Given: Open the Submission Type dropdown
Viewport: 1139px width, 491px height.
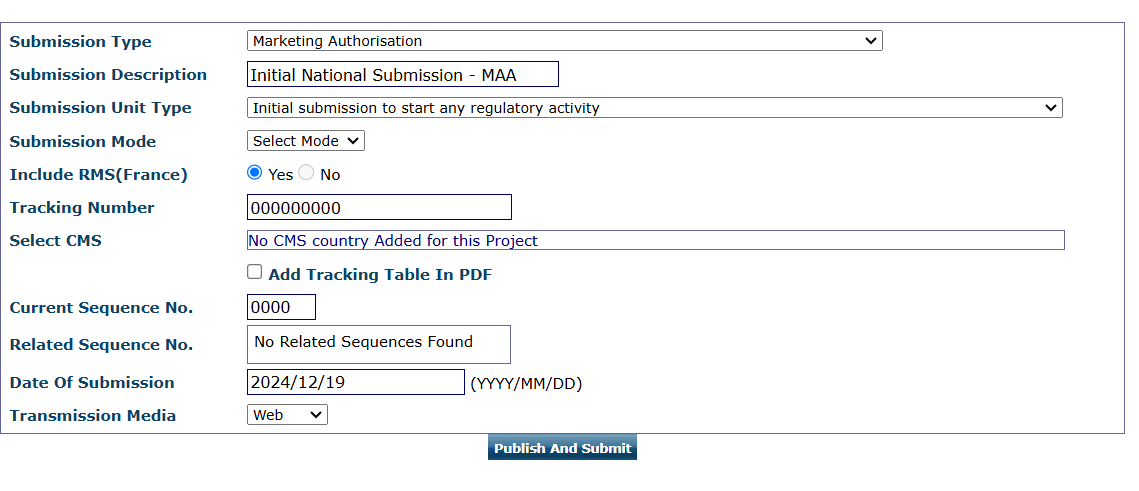Looking at the screenshot, I should click(563, 41).
